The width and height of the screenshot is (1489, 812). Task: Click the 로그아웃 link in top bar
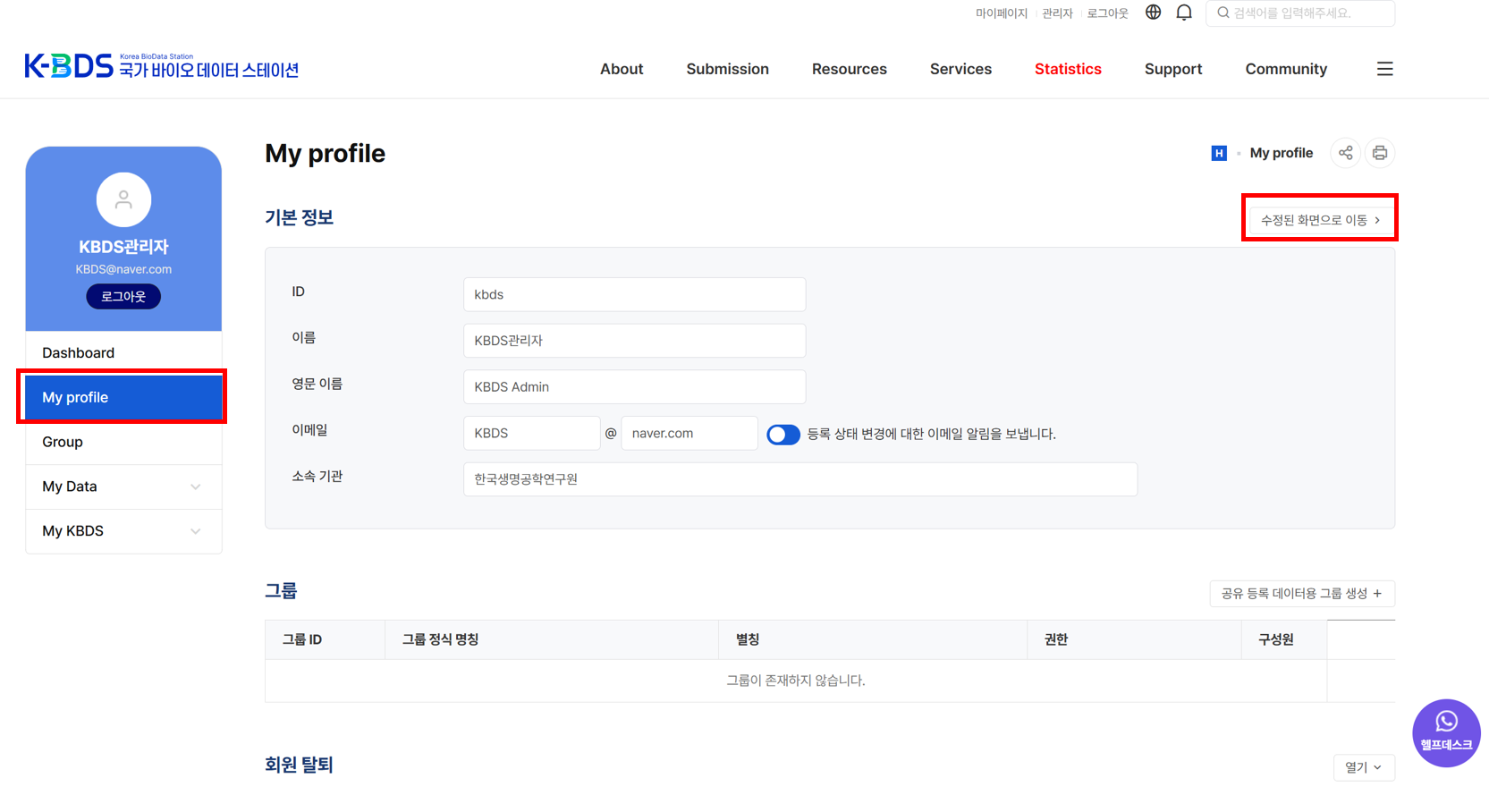pos(1106,13)
